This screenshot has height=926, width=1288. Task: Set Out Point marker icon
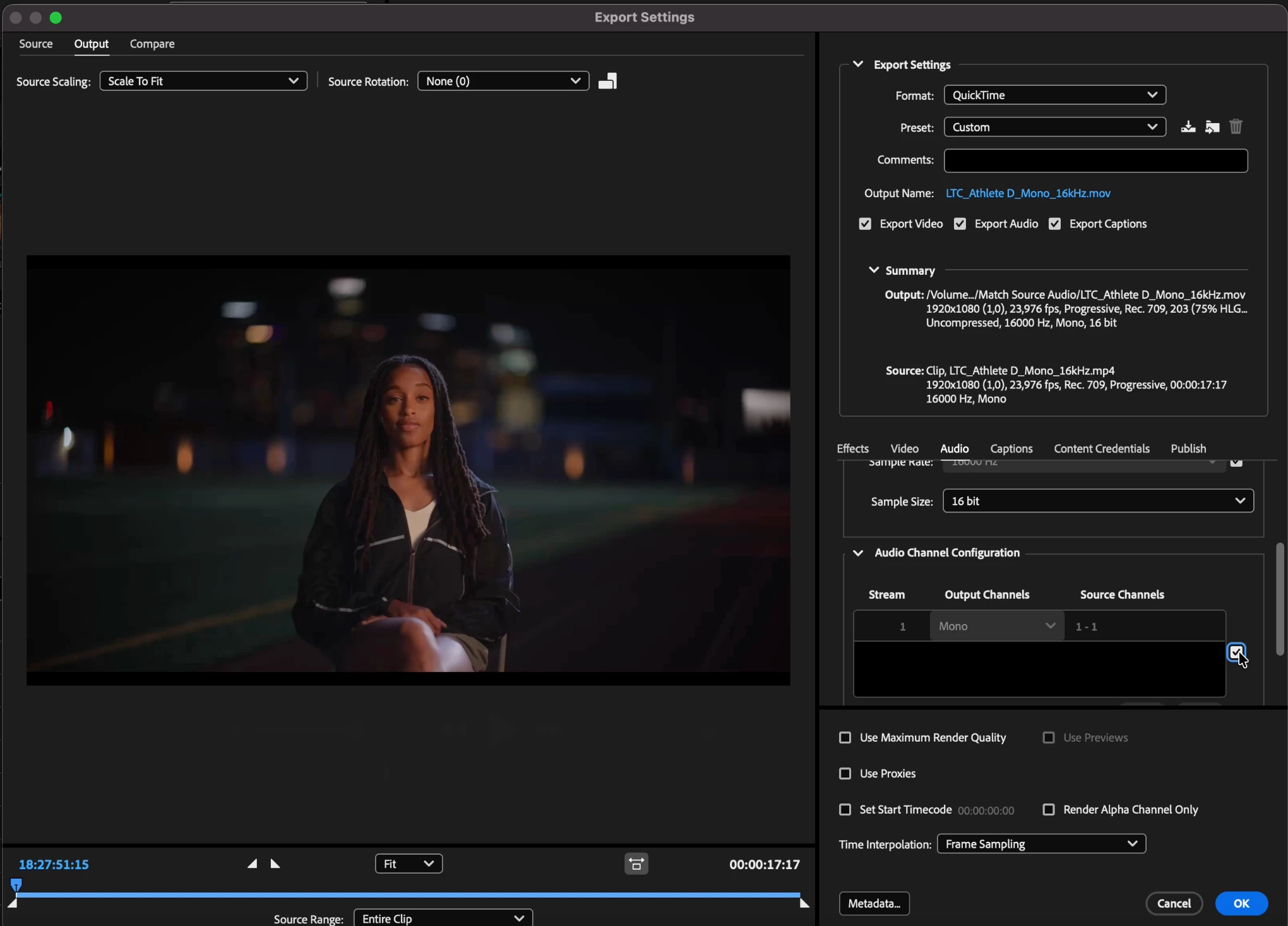pyautogui.click(x=275, y=863)
